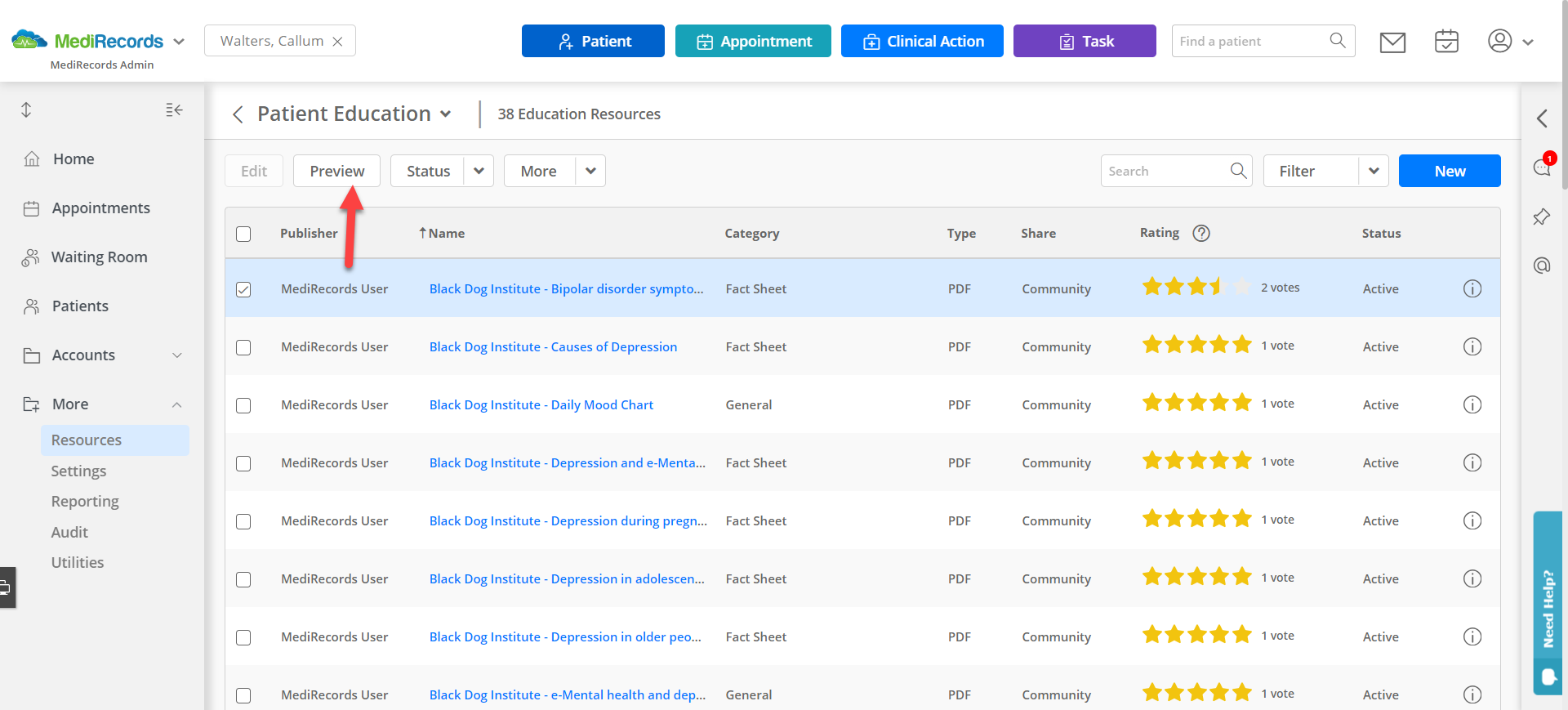Open the user profile icon
The image size is (1568, 710).
pyautogui.click(x=1499, y=41)
